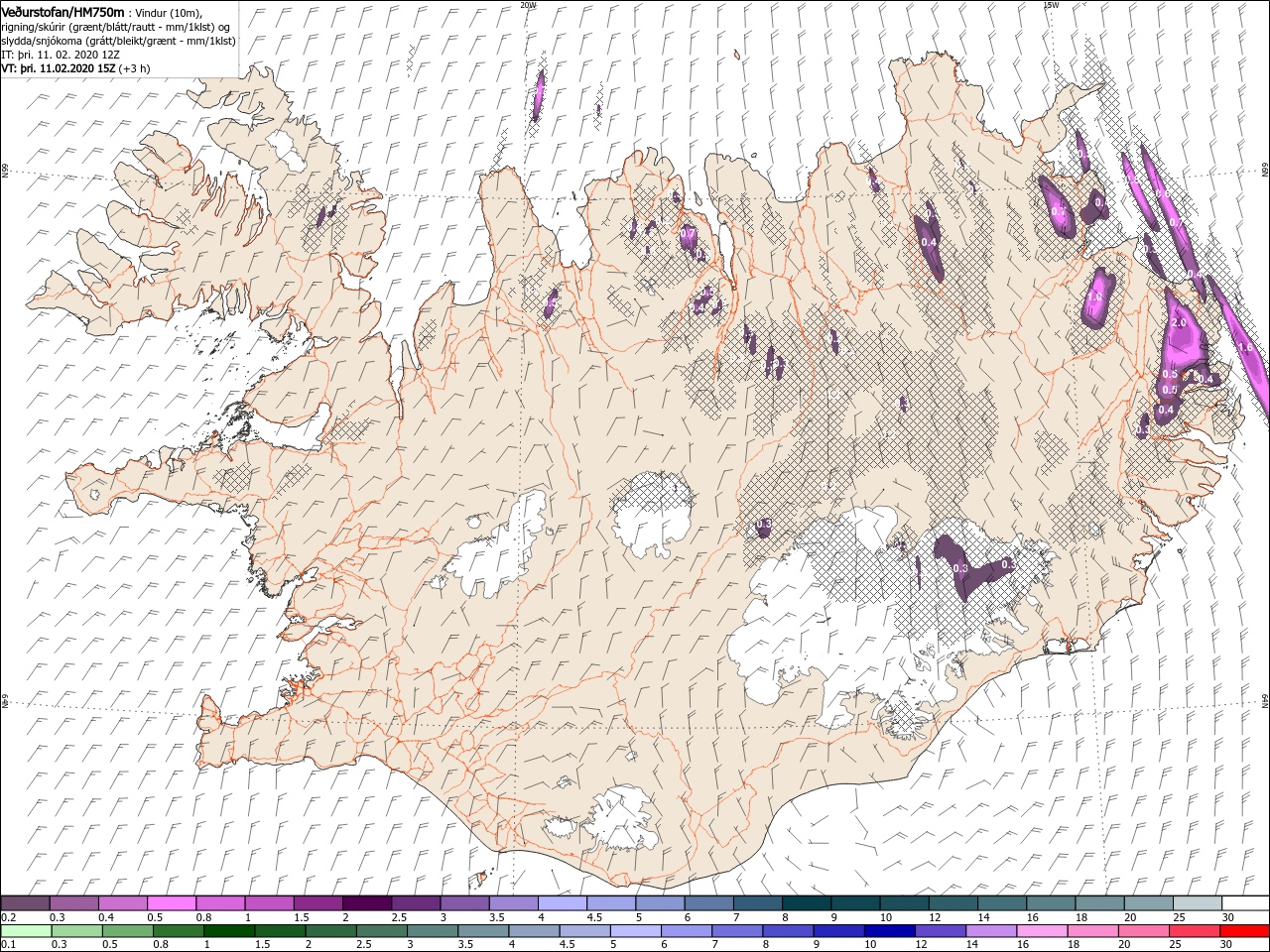
Task: Click the lower legend swatch between 16 and 18
Action: [x=1042, y=931]
